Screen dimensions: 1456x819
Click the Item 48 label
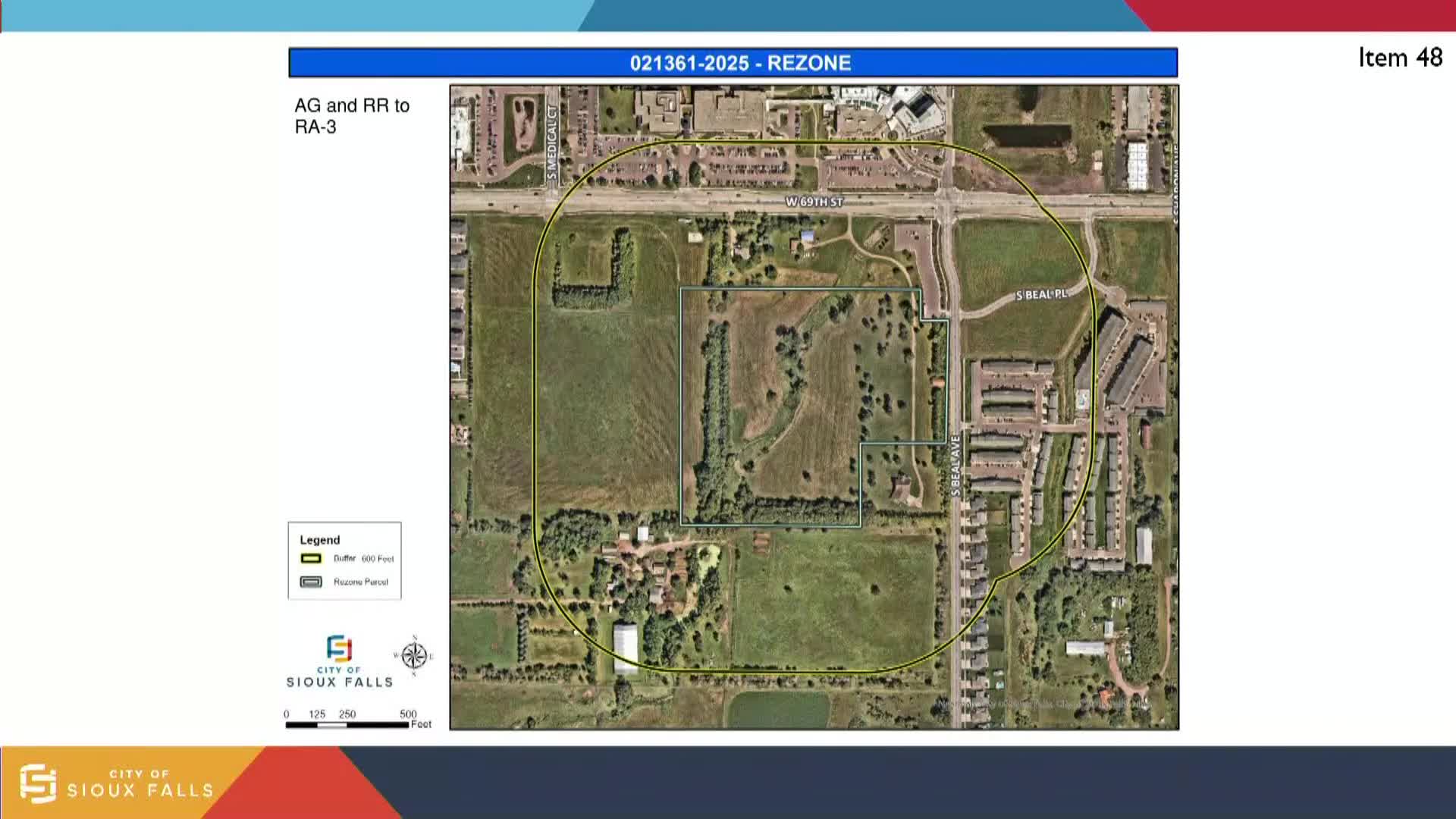(1400, 58)
